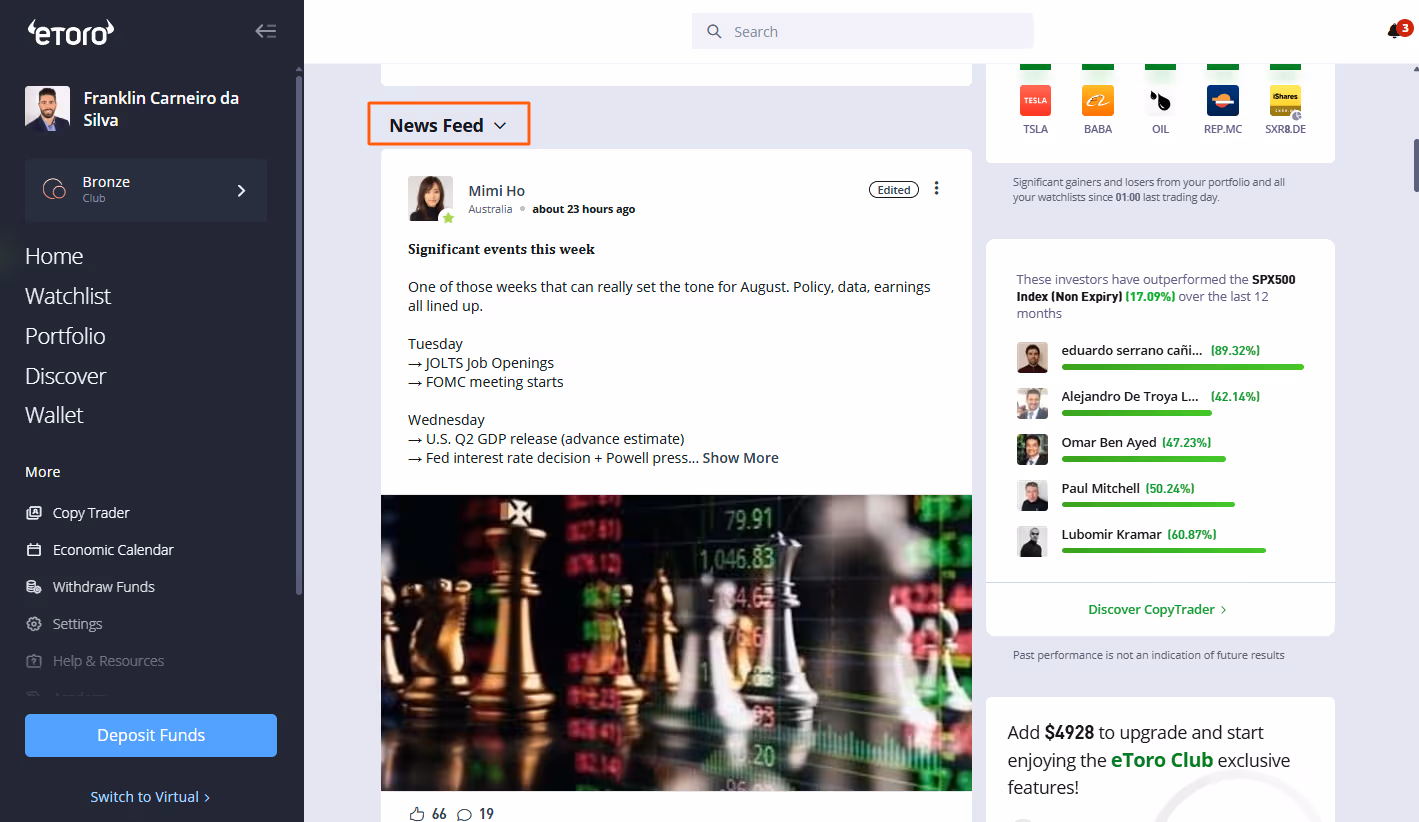The width and height of the screenshot is (1419, 822).
Task: Open Portfolio in sidebar
Action: 65,336
